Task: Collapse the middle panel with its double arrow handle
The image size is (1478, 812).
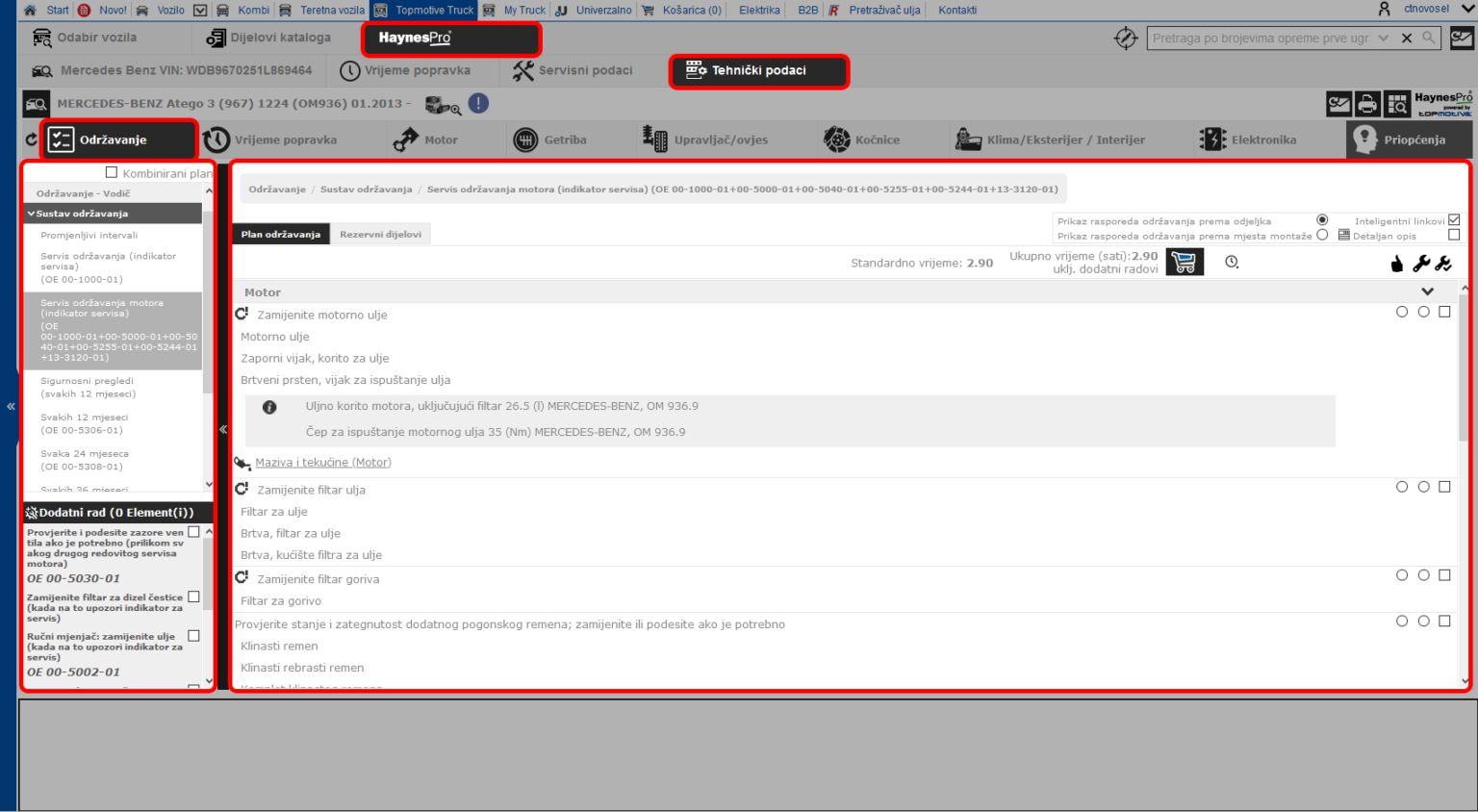Action: coord(223,429)
